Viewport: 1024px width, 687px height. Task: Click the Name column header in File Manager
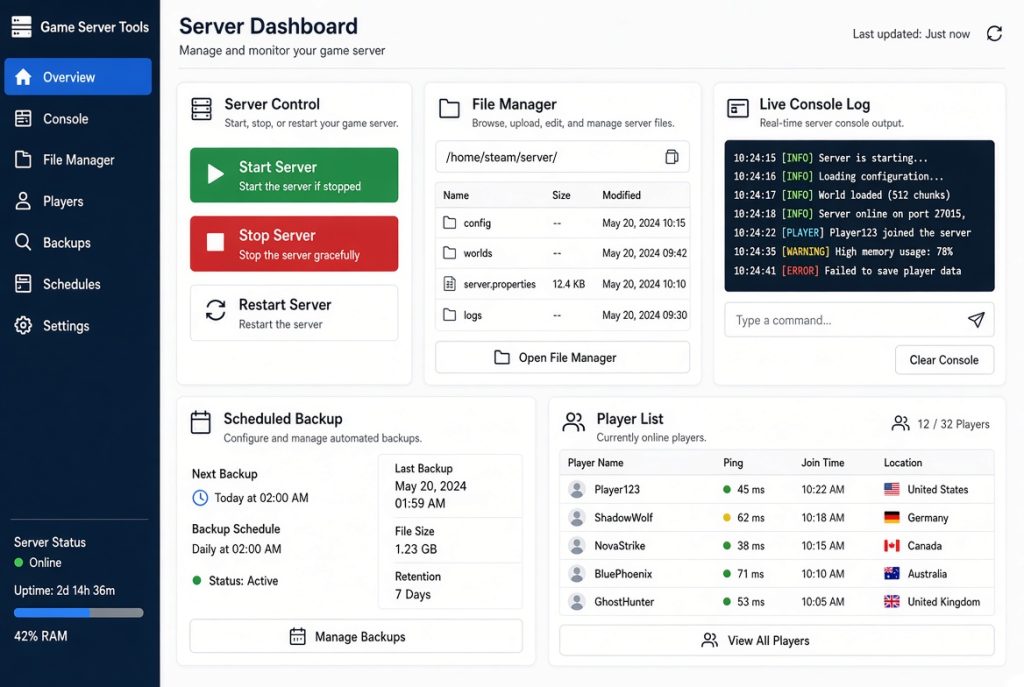(456, 195)
